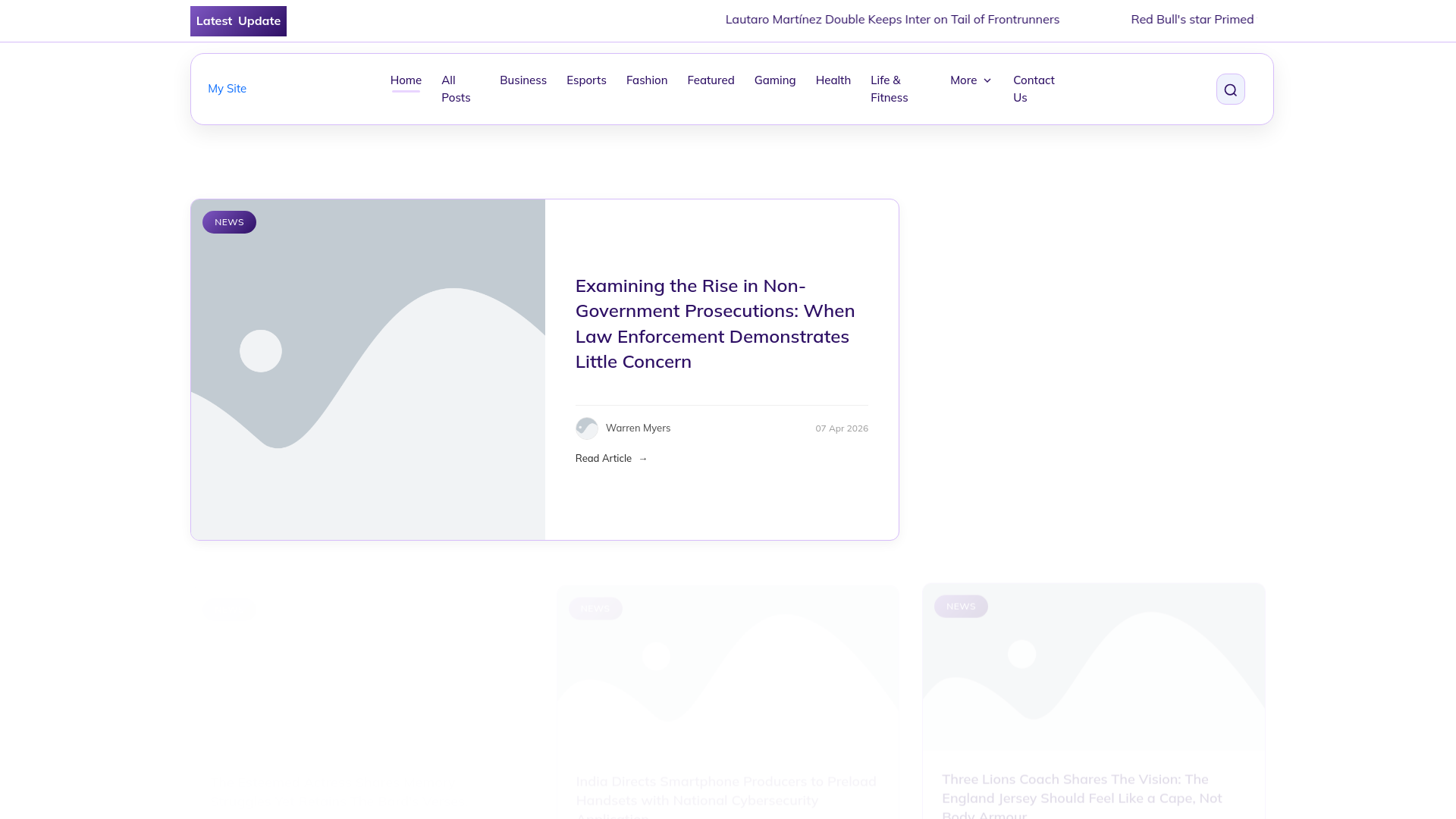Open Featured menu item
This screenshot has width=1456, height=819.
tap(711, 80)
